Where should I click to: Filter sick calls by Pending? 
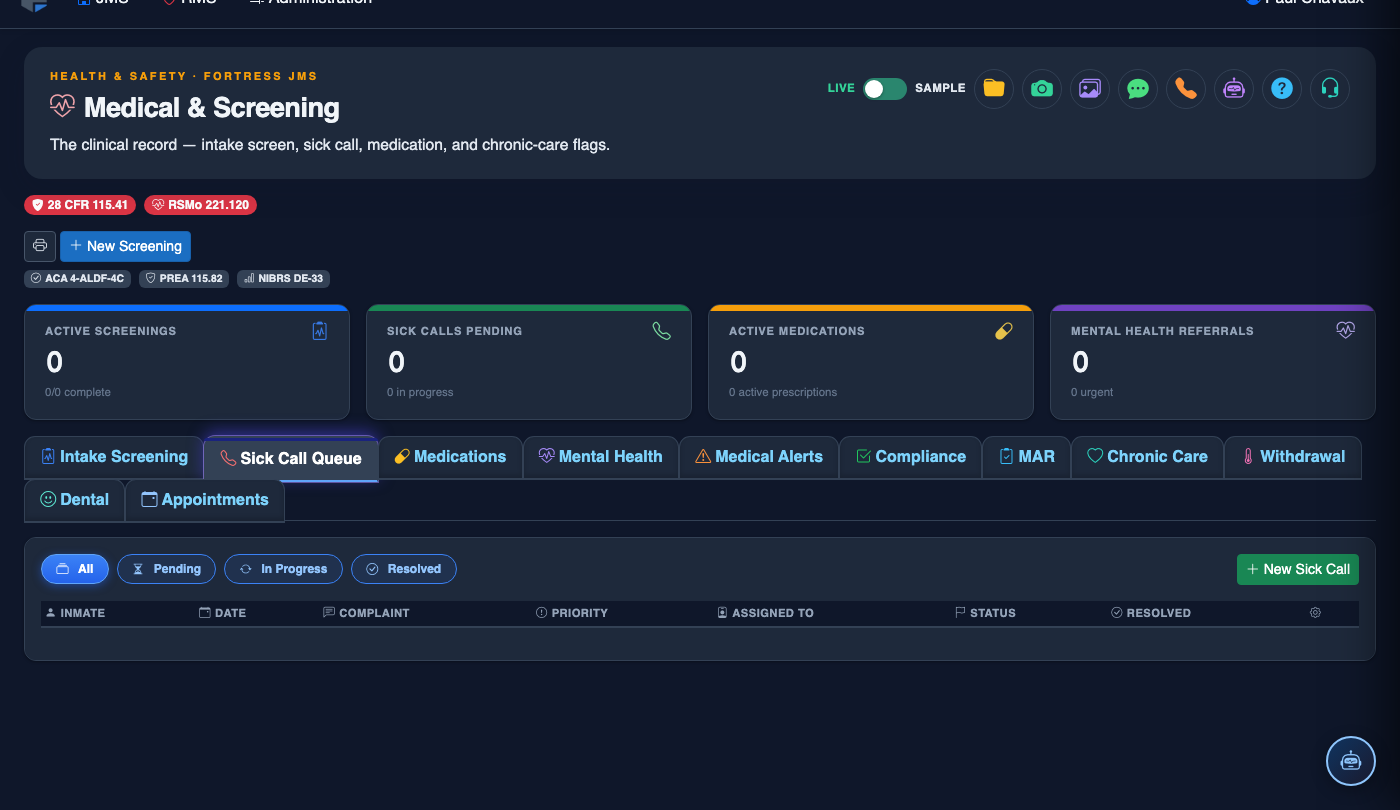167,569
